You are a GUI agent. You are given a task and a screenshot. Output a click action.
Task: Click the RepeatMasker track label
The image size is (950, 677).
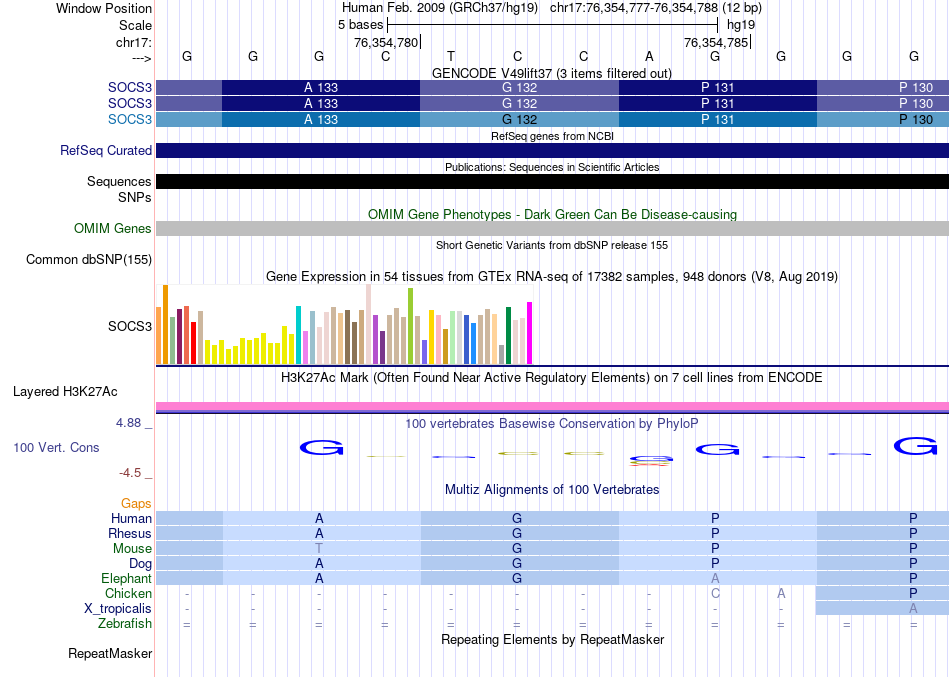[x=110, y=654]
